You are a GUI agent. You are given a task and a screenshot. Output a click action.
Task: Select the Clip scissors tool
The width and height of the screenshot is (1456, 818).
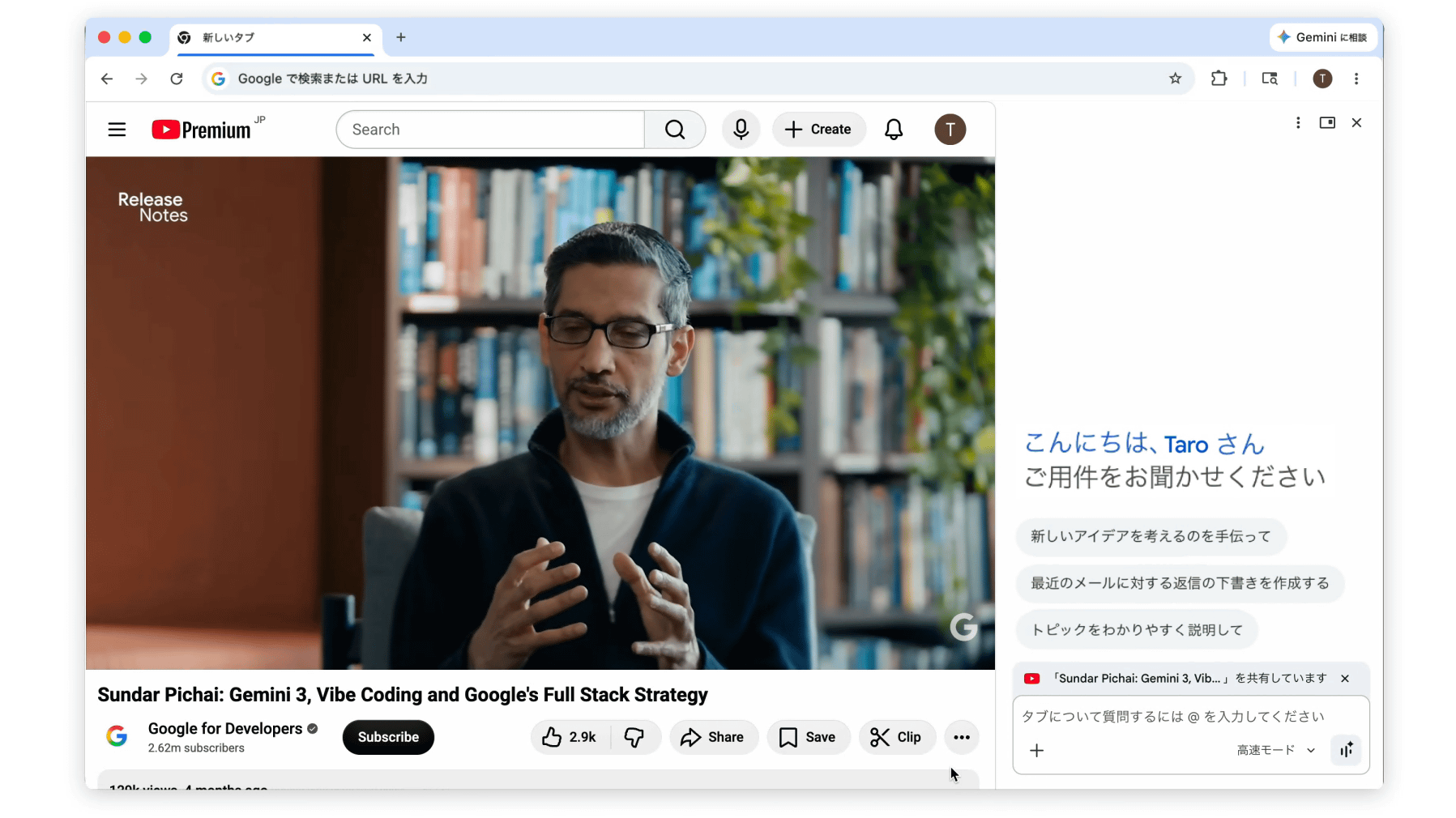coord(897,737)
